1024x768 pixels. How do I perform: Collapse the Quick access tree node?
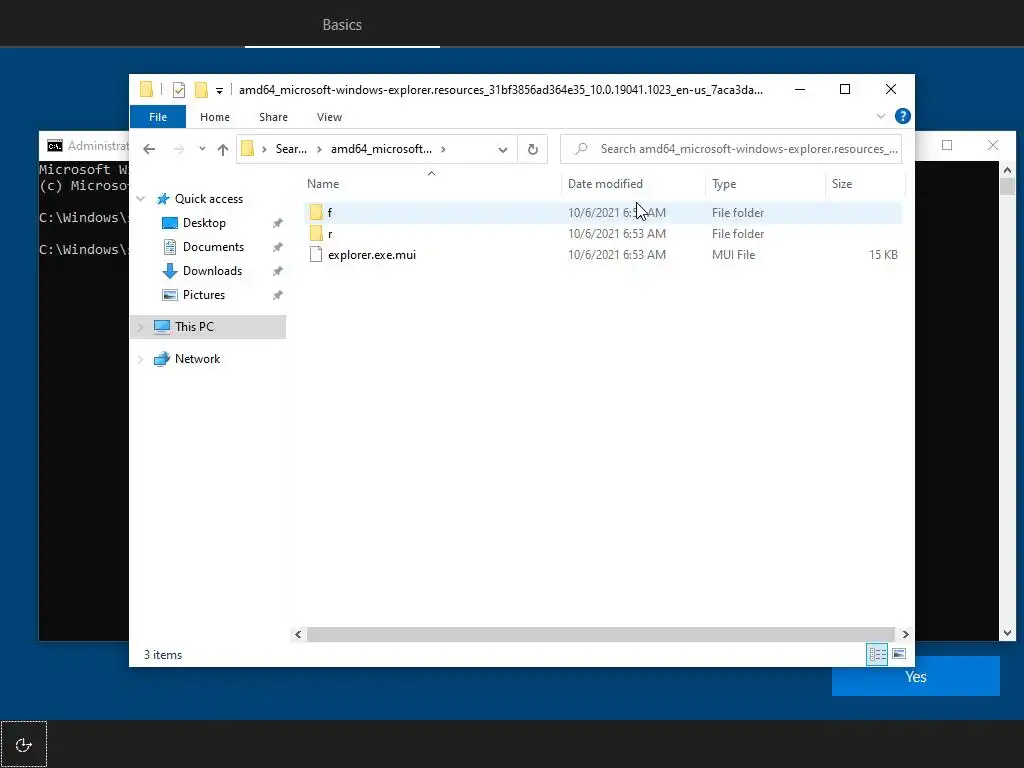click(140, 199)
